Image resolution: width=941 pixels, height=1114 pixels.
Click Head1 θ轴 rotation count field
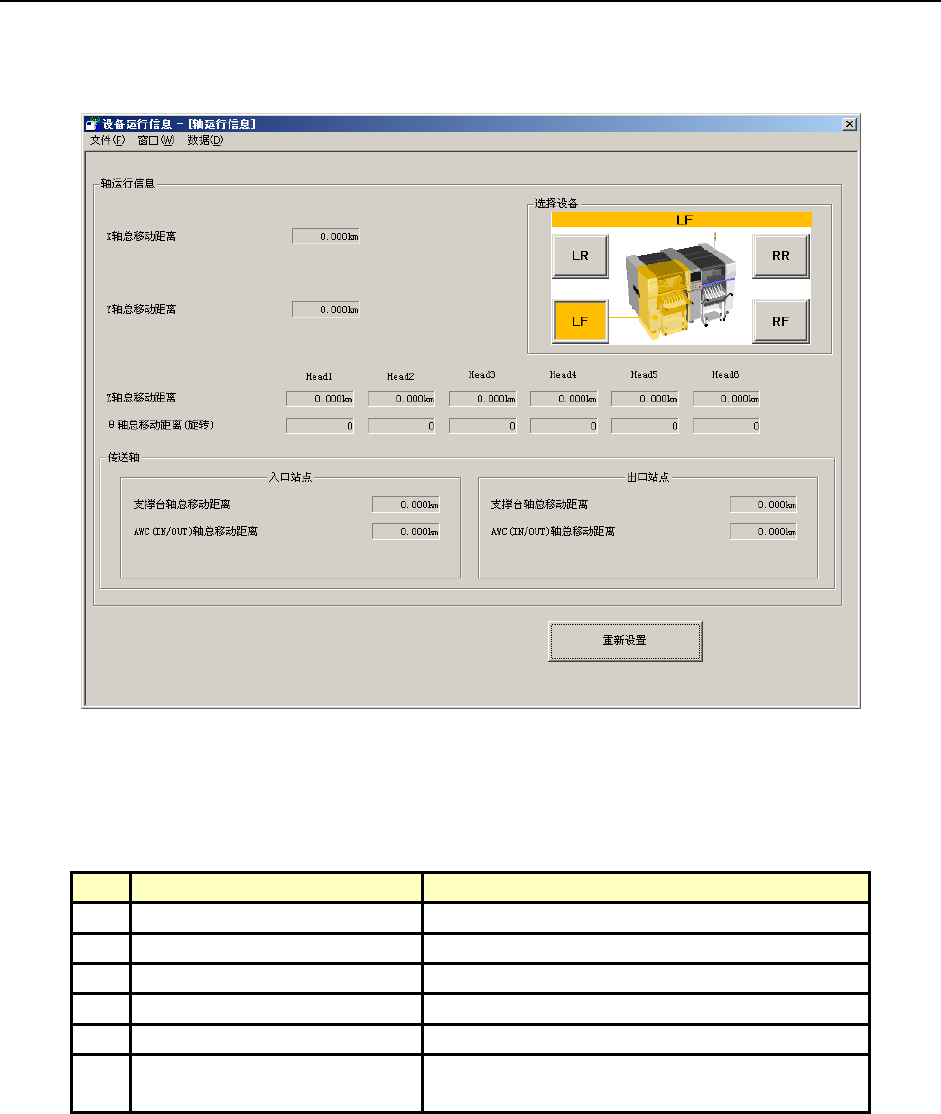pyautogui.click(x=320, y=426)
